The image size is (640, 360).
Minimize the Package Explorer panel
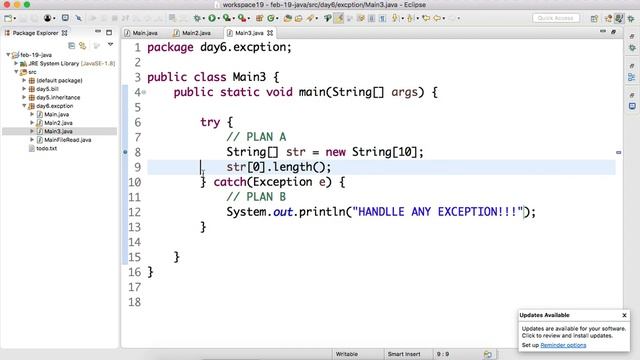[98, 31]
